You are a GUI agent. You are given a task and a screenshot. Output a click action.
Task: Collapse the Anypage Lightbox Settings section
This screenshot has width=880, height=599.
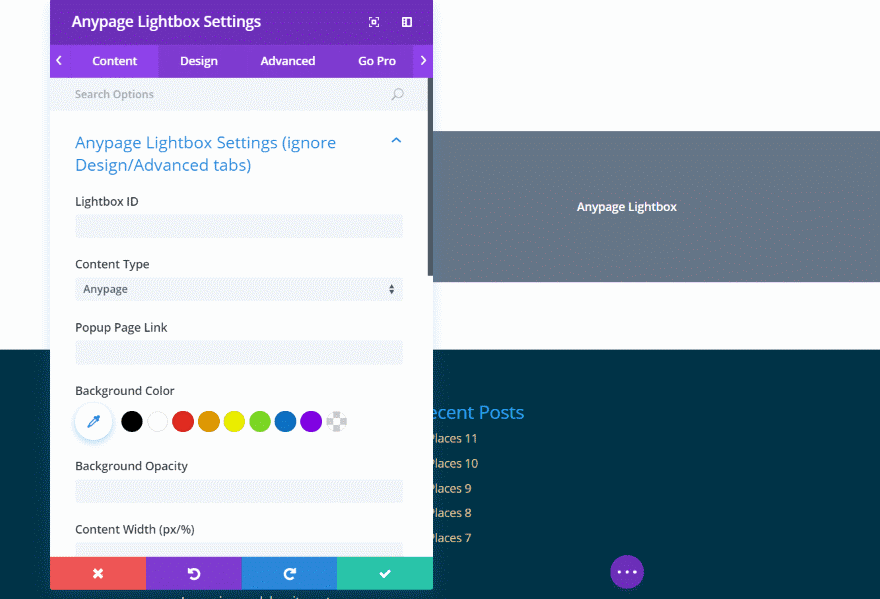point(396,140)
